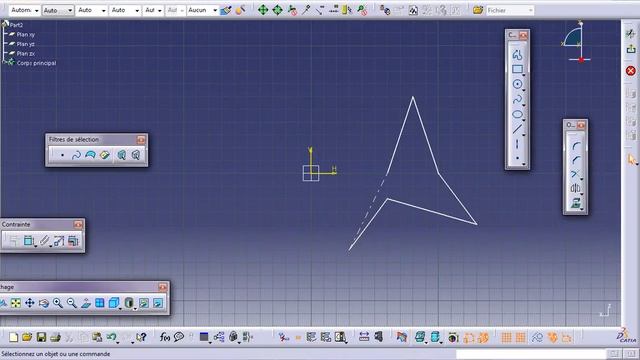The height and width of the screenshot is (360, 640).
Task: Toggle the orange grid display icon
Action: click(506, 338)
